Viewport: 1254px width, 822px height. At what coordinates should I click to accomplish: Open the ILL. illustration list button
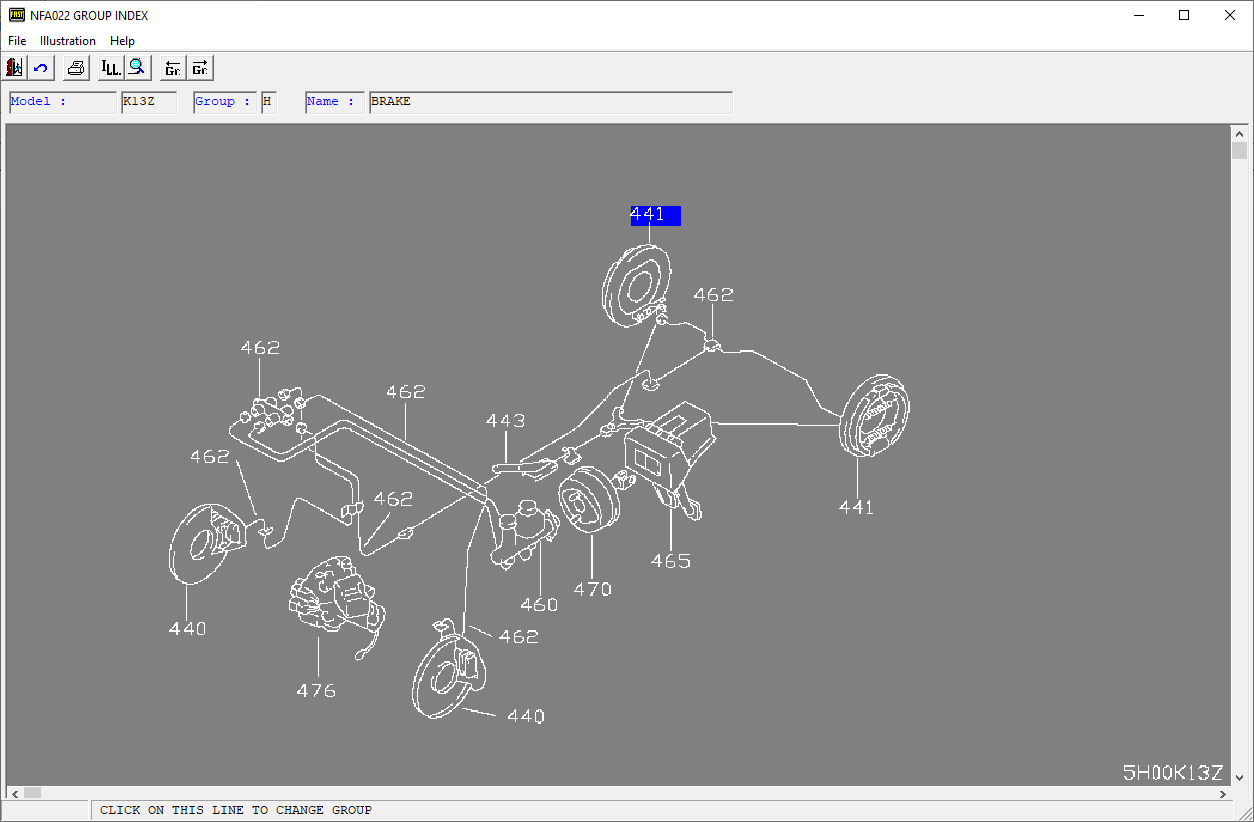(110, 68)
